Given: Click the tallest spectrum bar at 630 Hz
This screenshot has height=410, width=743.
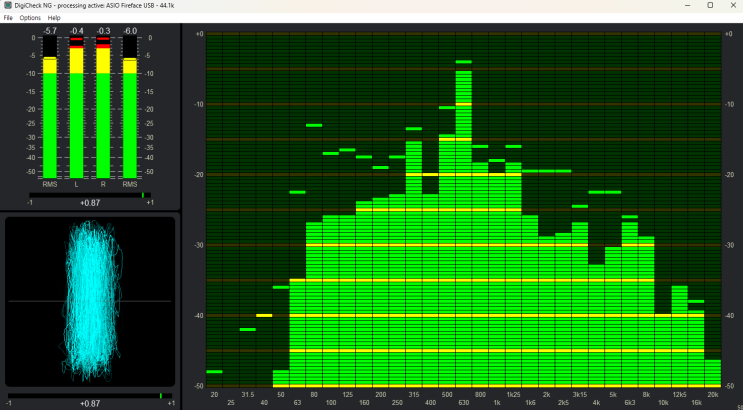Looking at the screenshot, I should [x=463, y=228].
